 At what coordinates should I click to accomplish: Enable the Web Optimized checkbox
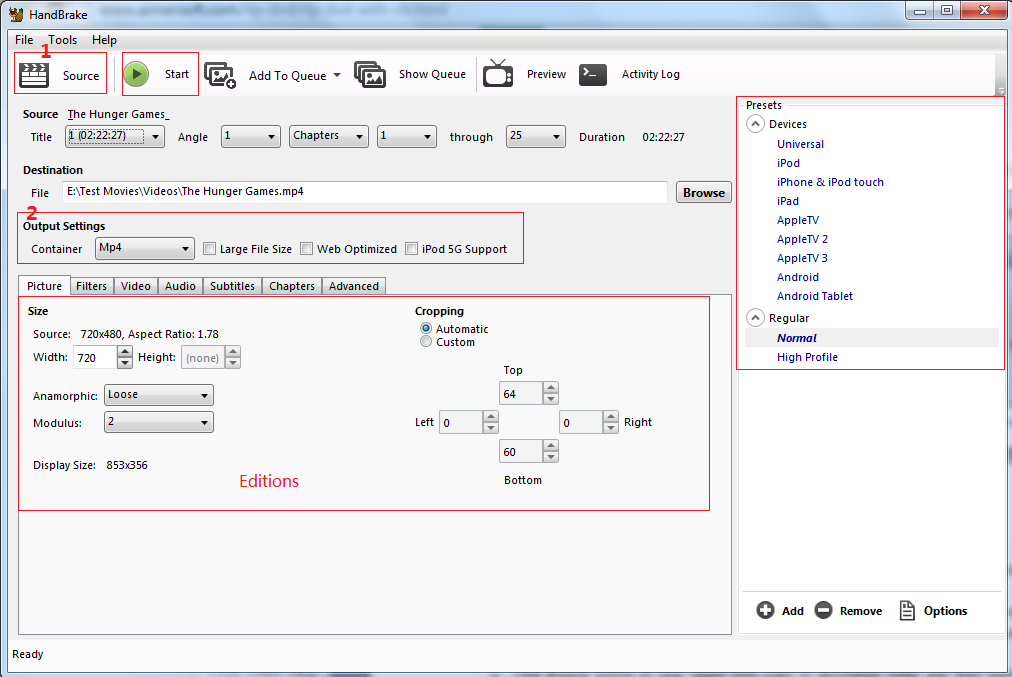coord(307,249)
